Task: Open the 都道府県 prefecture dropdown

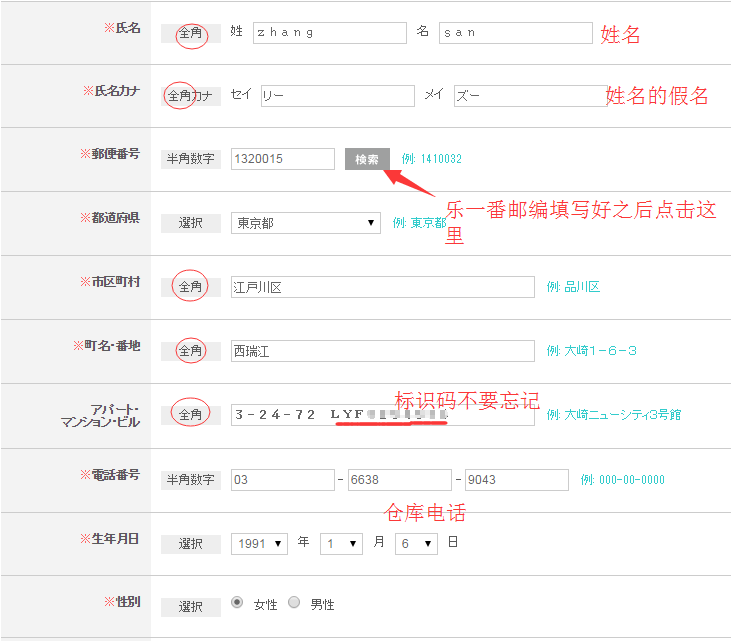Action: (x=305, y=223)
